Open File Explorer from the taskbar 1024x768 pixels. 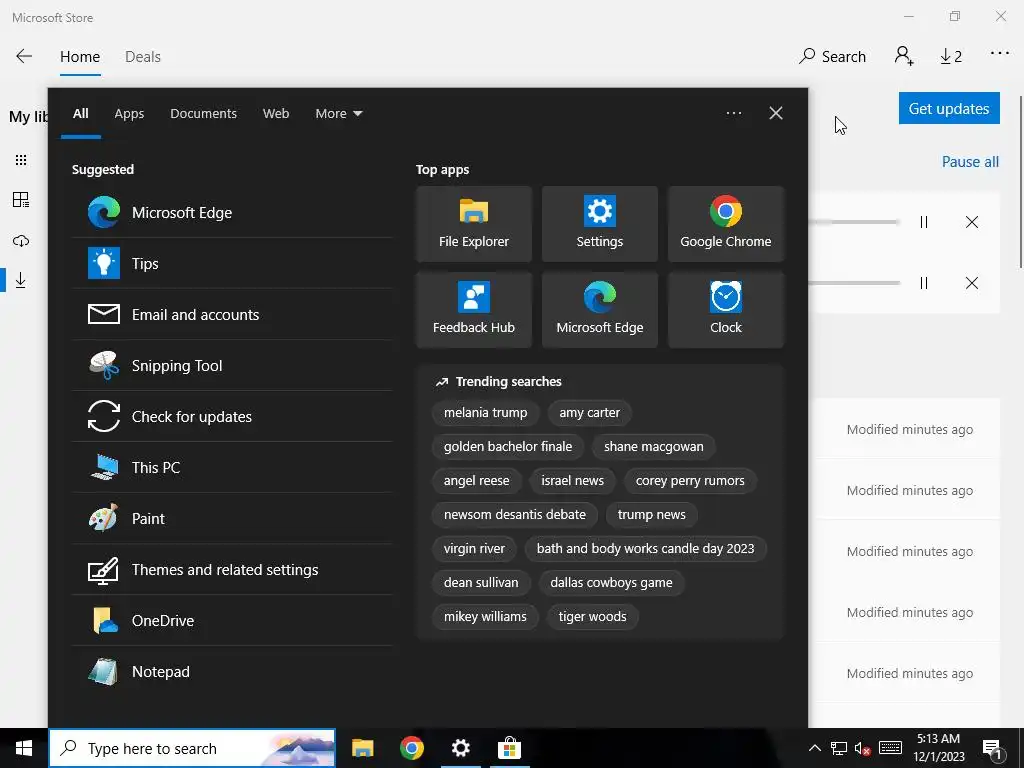pyautogui.click(x=362, y=748)
